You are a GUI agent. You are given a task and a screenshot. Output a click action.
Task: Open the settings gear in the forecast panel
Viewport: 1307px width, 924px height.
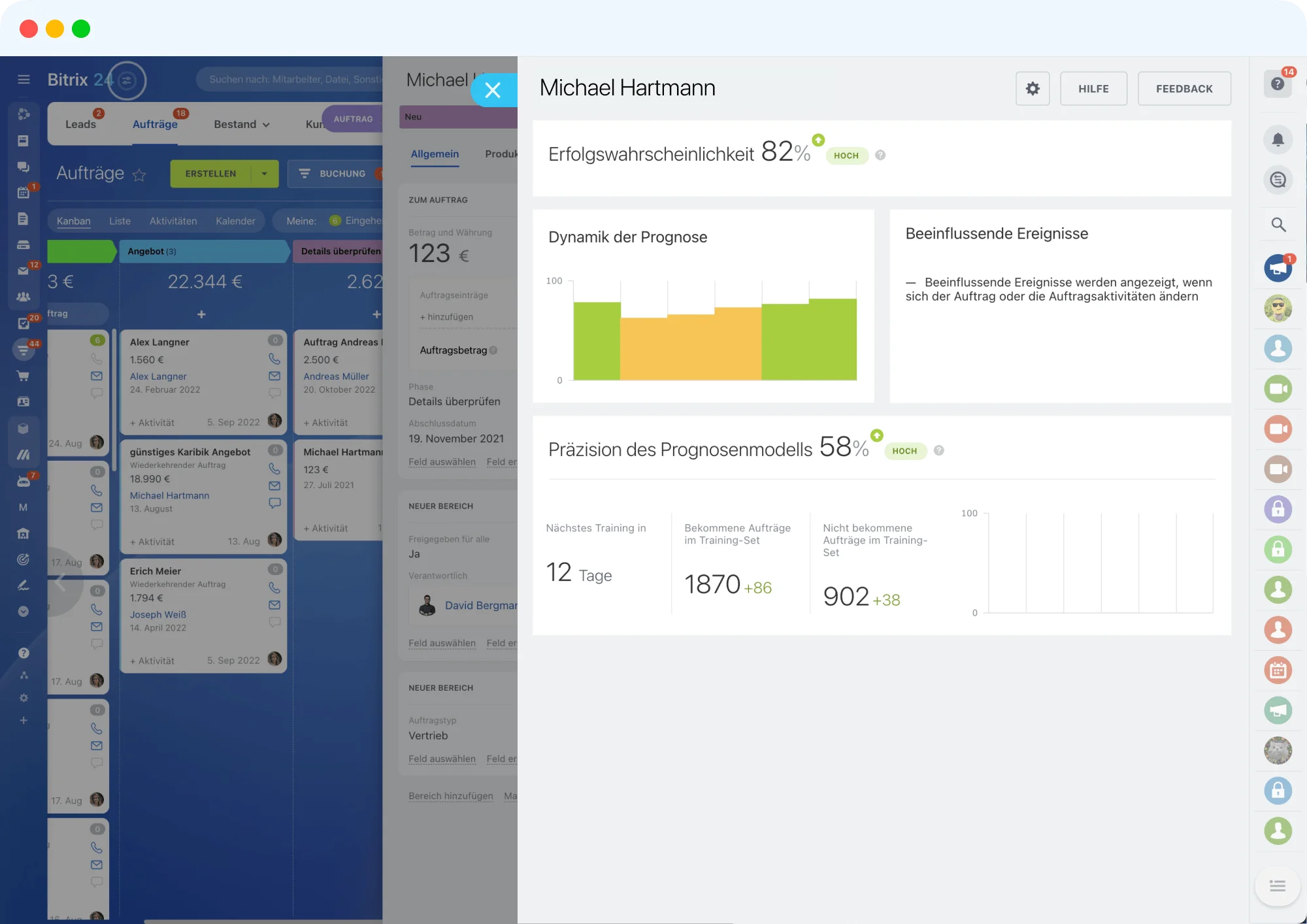click(1033, 88)
